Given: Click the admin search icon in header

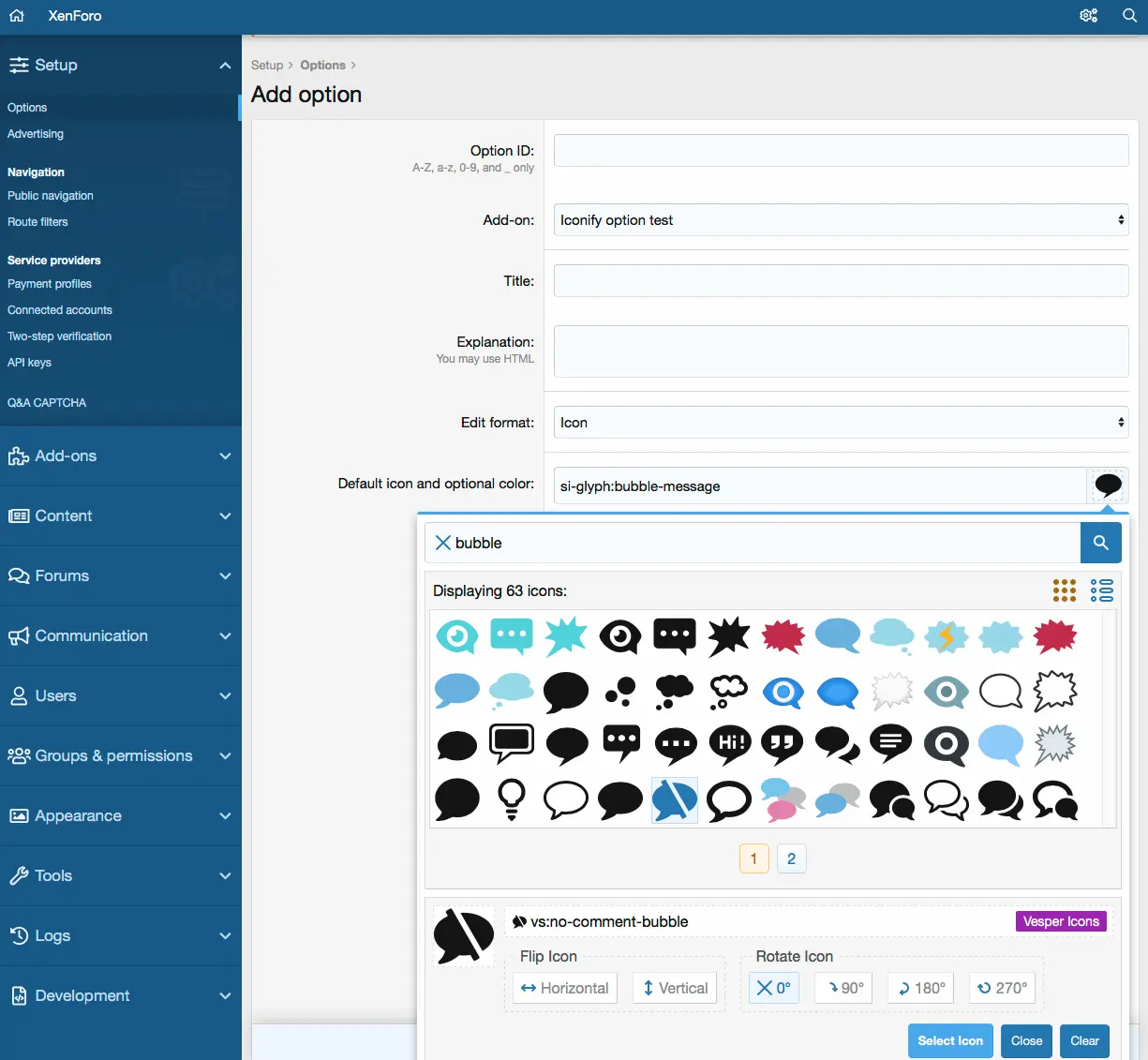Looking at the screenshot, I should 1129,16.
